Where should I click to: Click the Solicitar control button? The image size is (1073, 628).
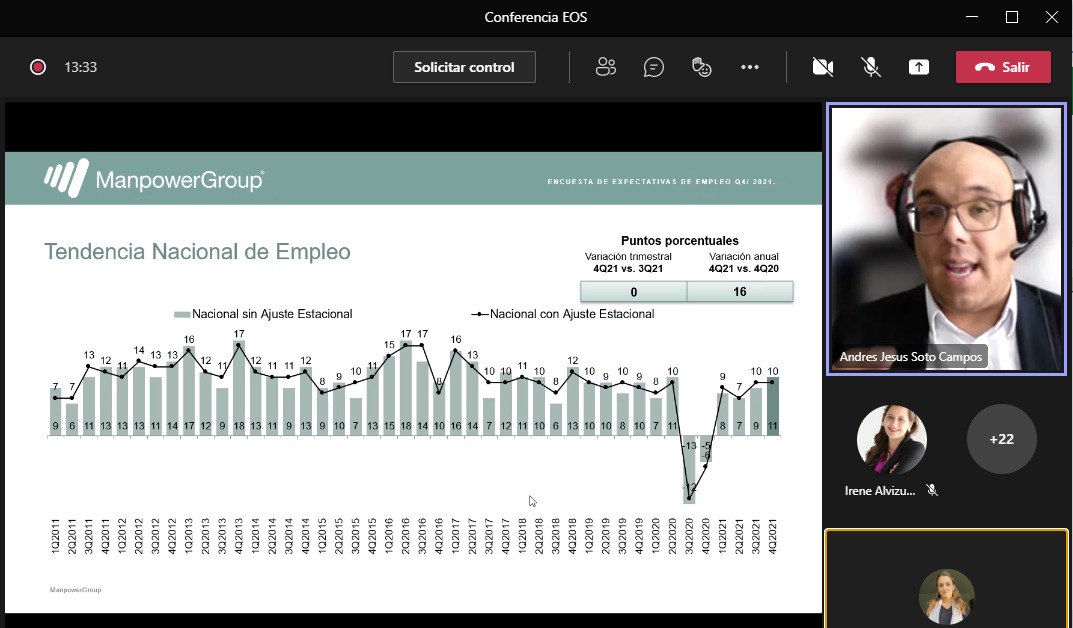point(464,67)
